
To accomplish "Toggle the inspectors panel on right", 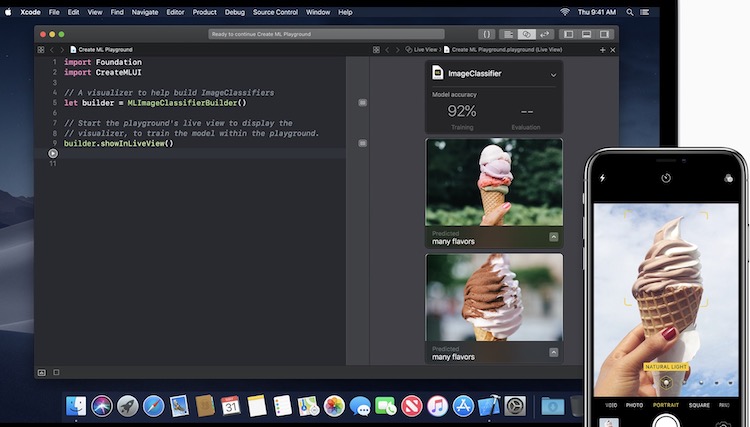I will tap(605, 34).
